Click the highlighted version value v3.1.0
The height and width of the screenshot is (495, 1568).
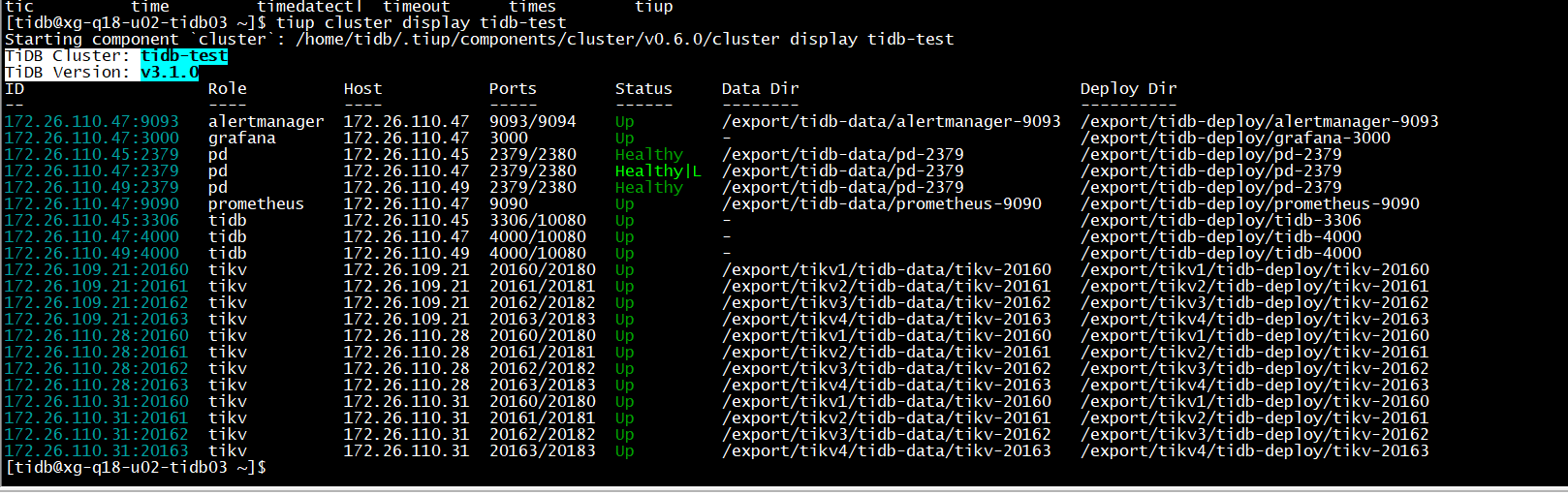coord(170,73)
